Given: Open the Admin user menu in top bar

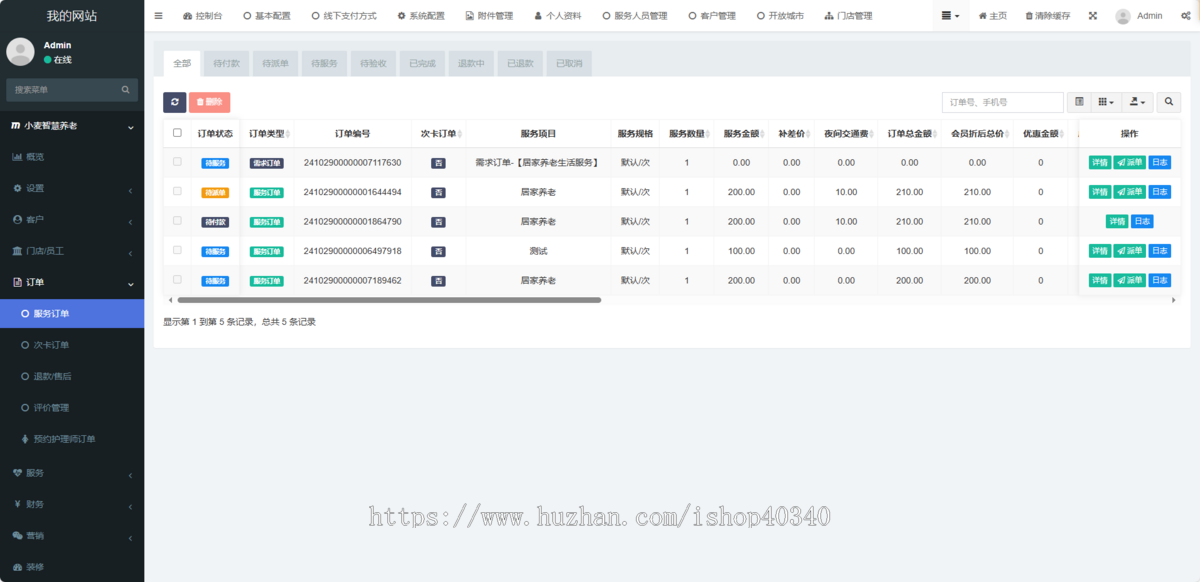Looking at the screenshot, I should pyautogui.click(x=1139, y=16).
